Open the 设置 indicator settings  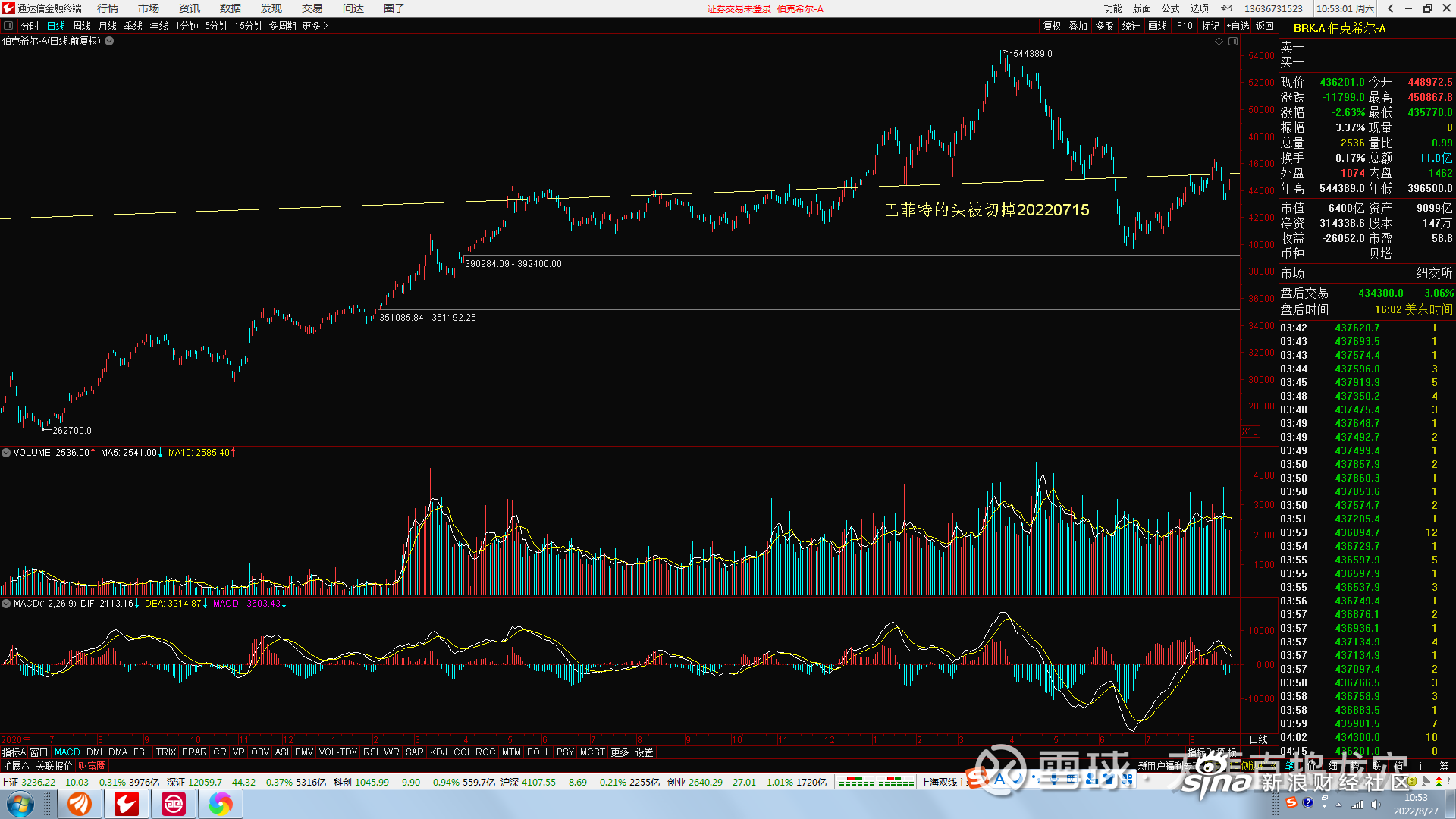pyautogui.click(x=645, y=752)
